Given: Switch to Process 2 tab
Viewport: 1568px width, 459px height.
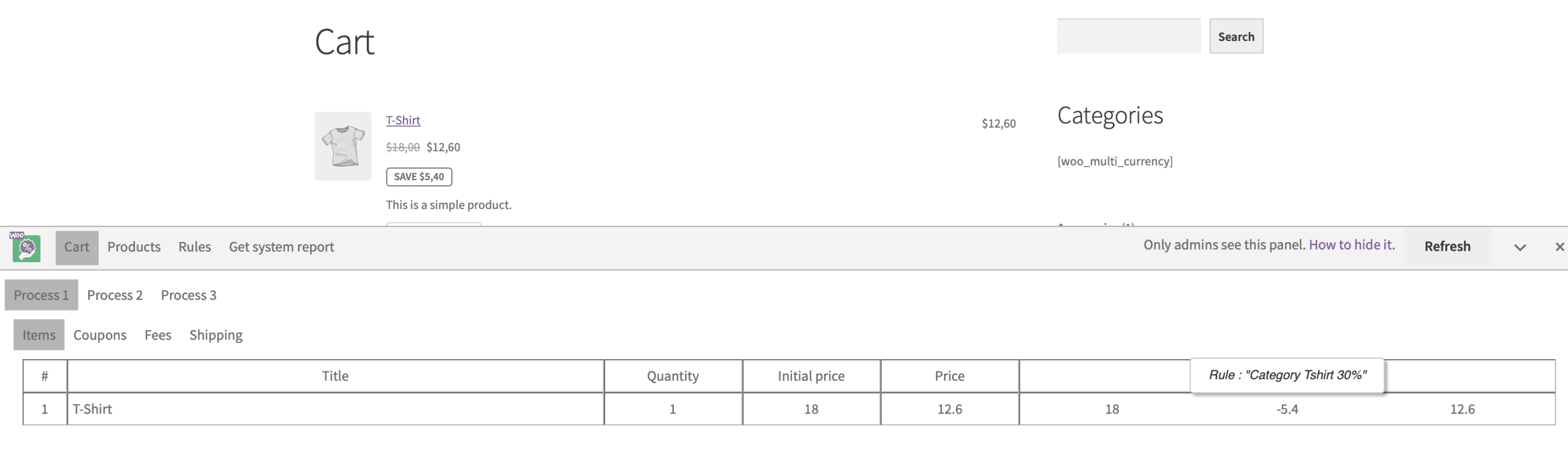Looking at the screenshot, I should pos(115,295).
